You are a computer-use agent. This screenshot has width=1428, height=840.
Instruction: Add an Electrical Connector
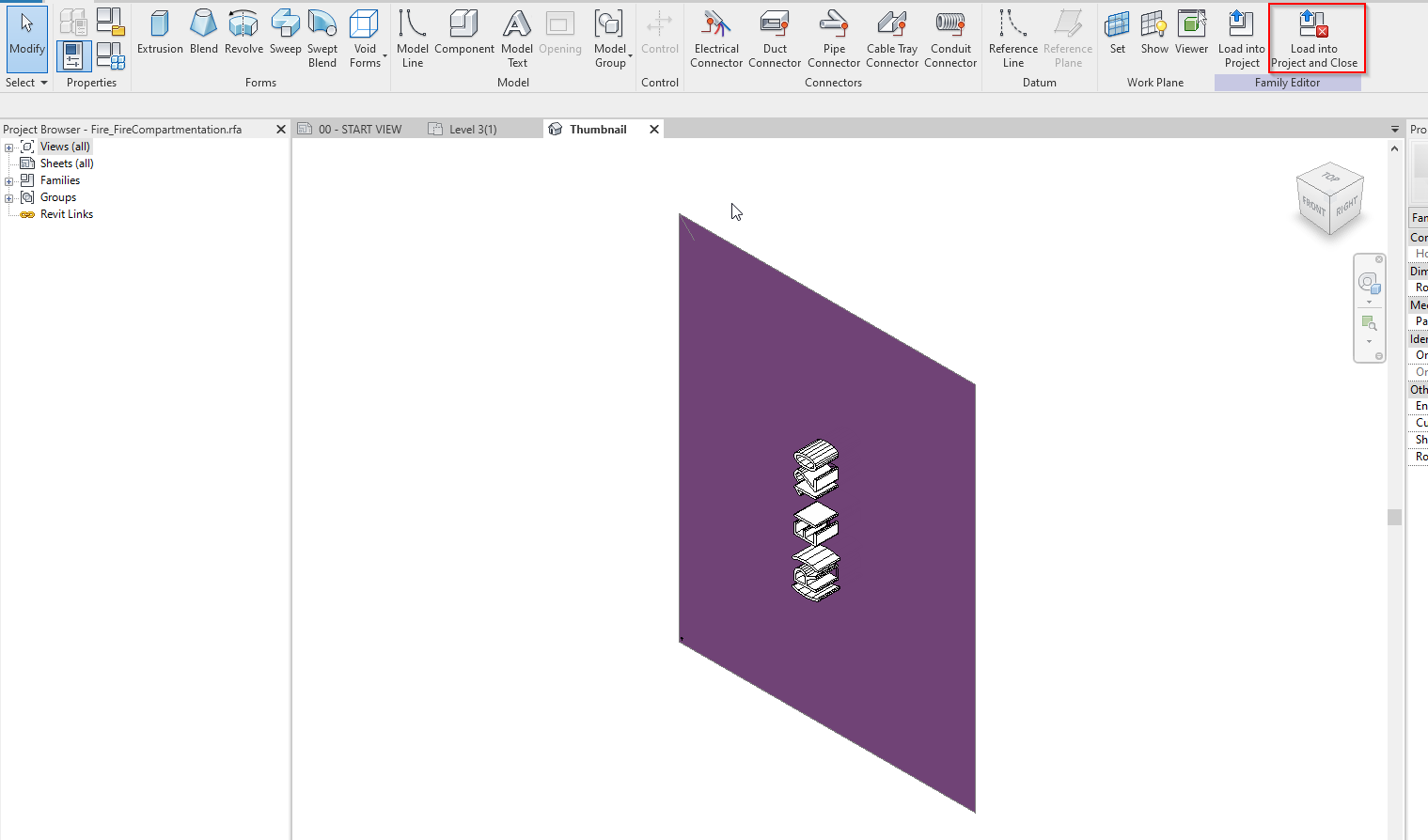pyautogui.click(x=716, y=39)
